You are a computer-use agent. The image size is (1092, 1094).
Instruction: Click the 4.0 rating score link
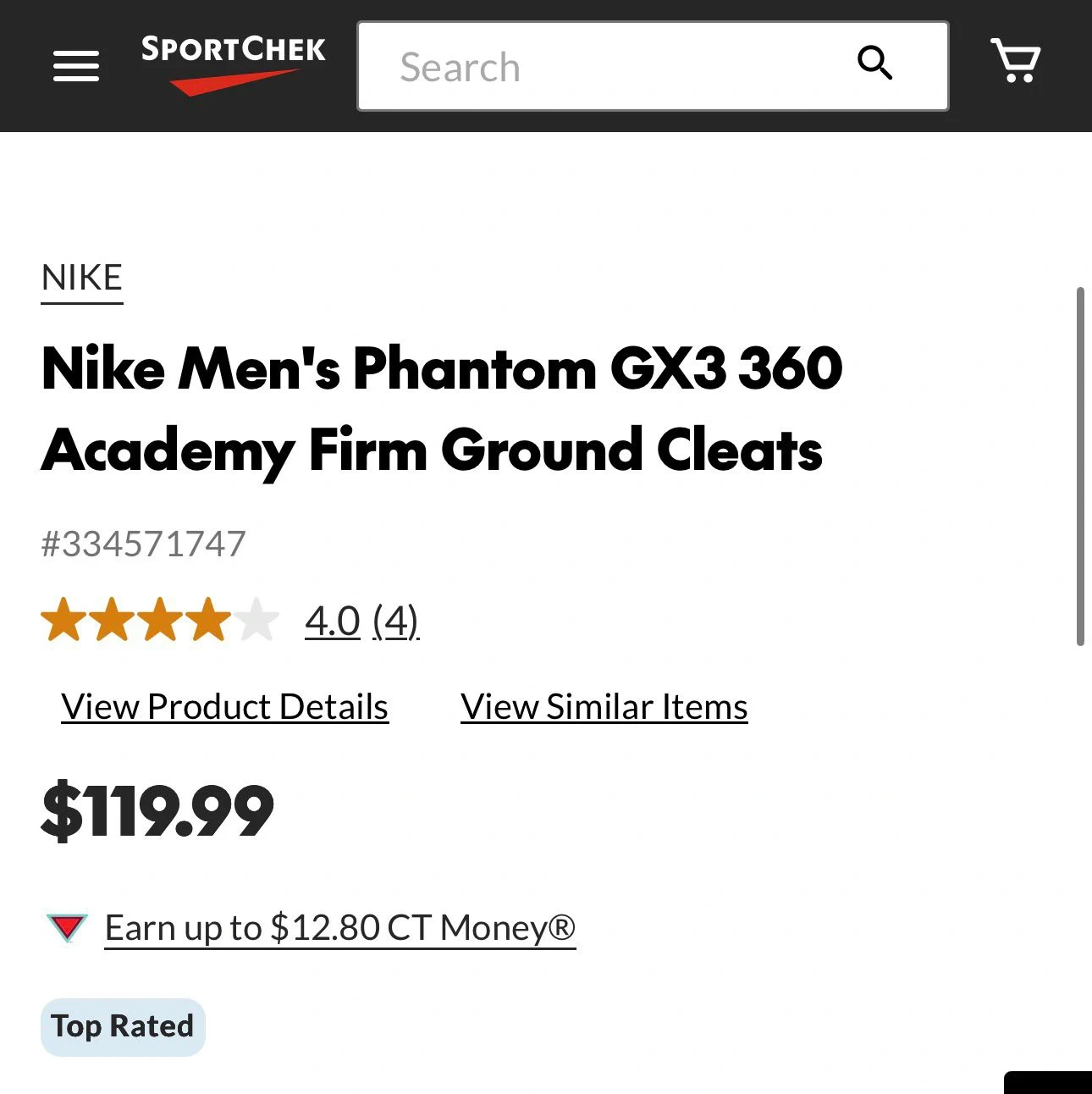[333, 622]
